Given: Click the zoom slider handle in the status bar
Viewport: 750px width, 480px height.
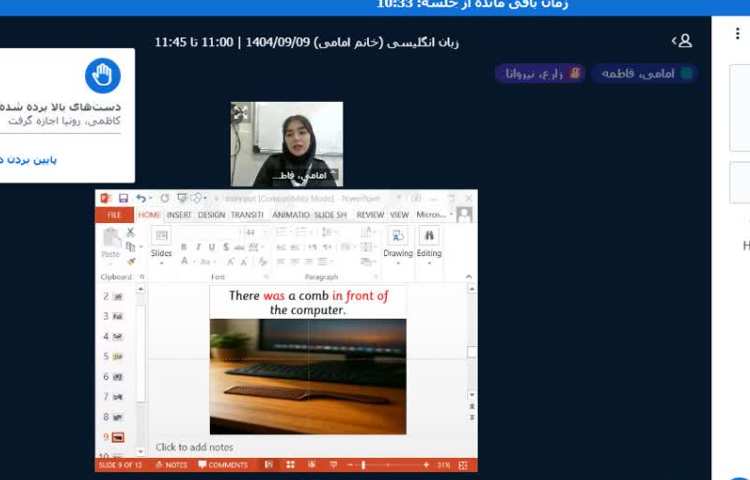Looking at the screenshot, I should [x=364, y=465].
